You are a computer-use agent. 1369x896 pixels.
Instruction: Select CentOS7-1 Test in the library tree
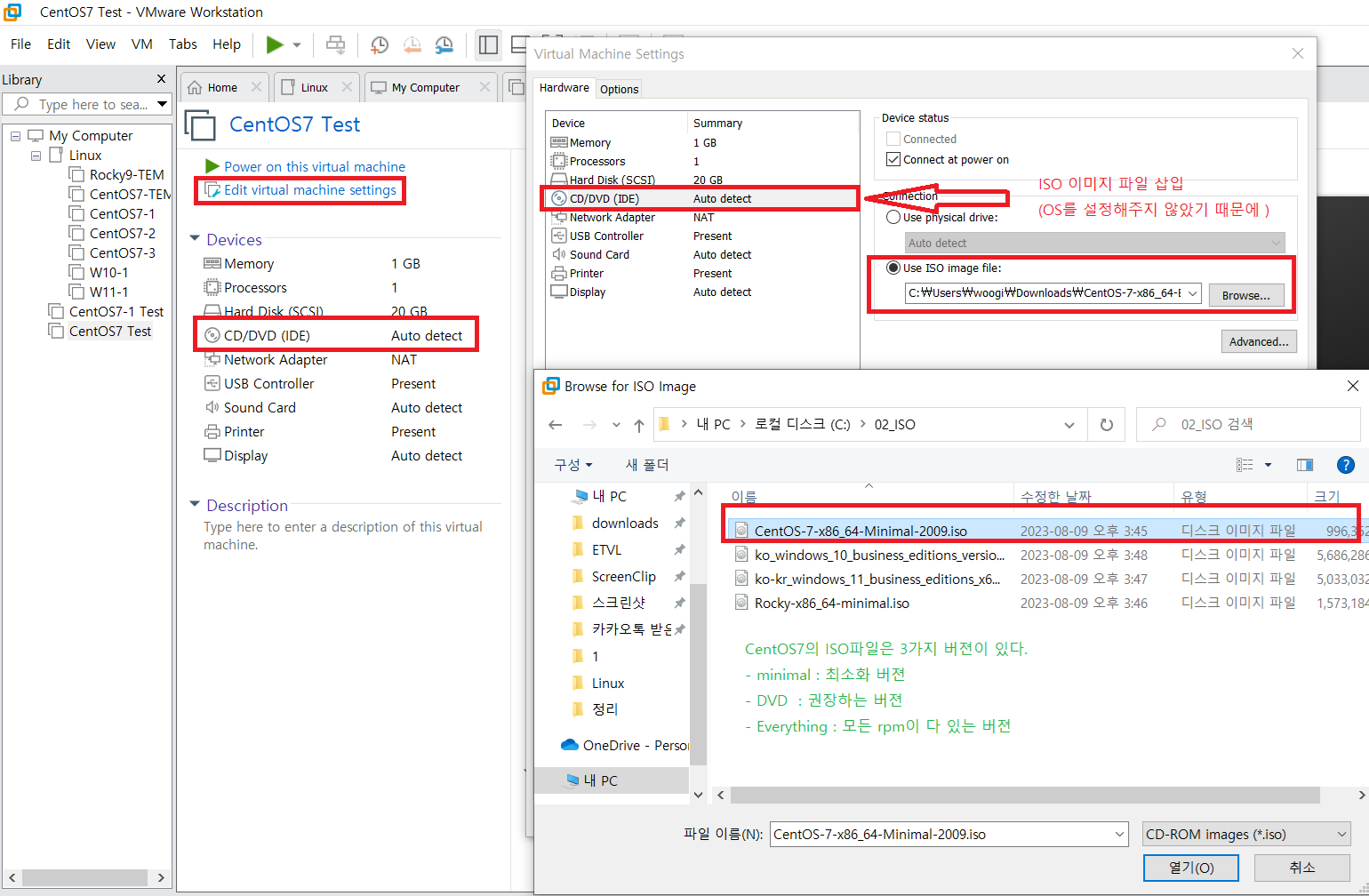point(116,311)
